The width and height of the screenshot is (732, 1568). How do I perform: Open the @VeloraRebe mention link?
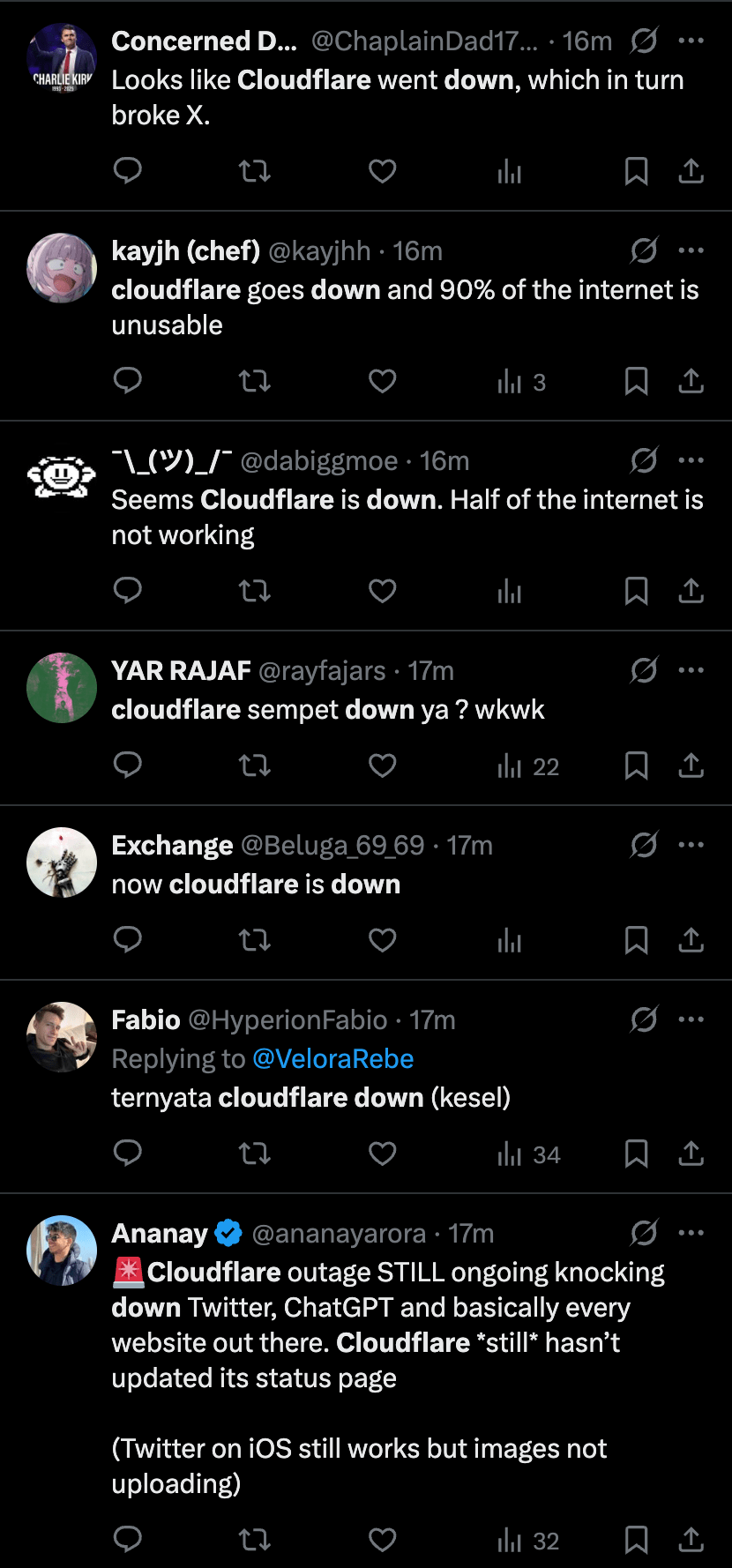(x=333, y=1058)
